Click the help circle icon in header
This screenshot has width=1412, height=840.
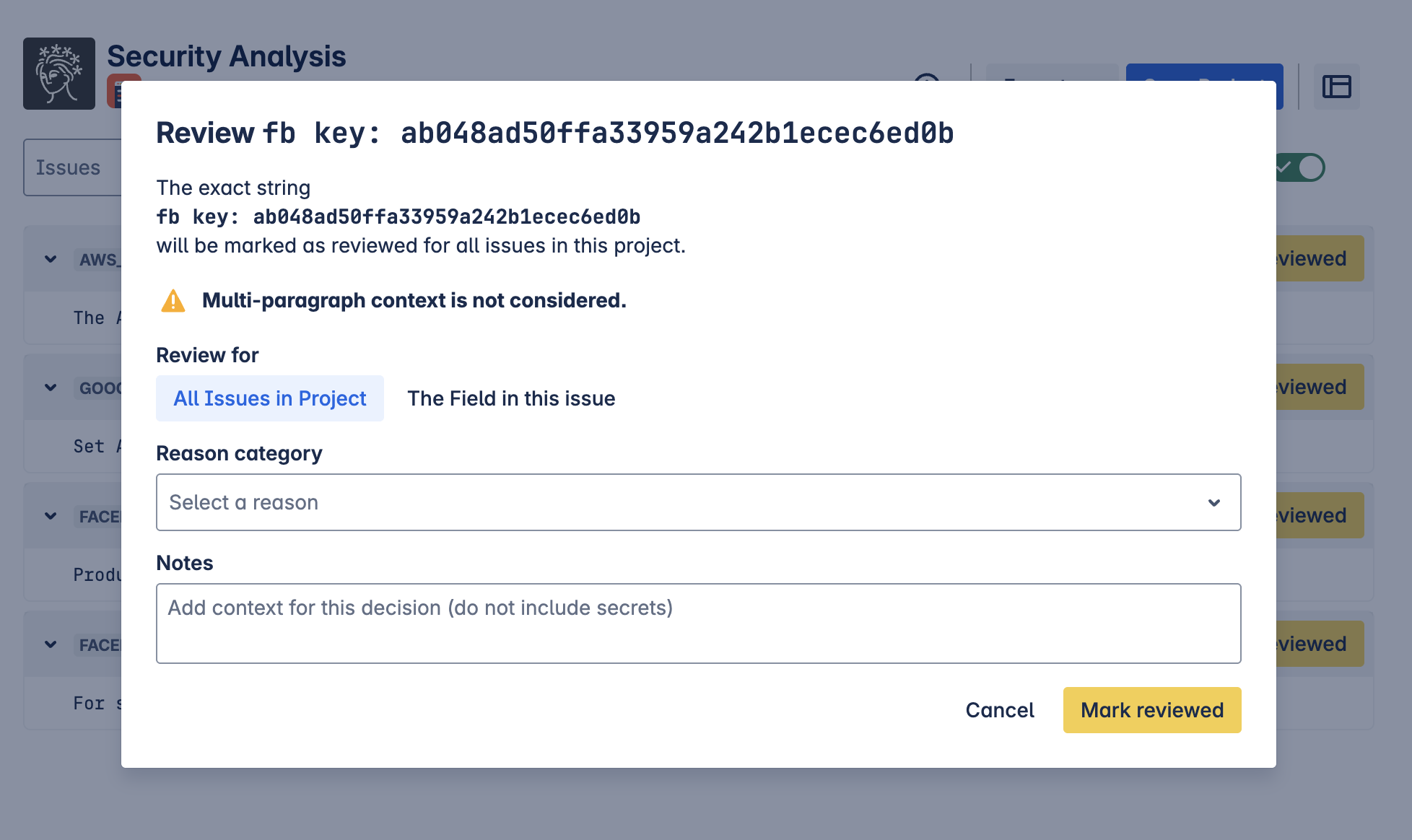pos(927,77)
